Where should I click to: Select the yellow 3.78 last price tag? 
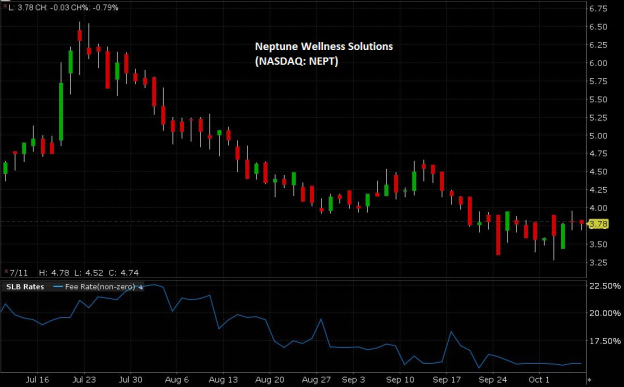point(598,224)
